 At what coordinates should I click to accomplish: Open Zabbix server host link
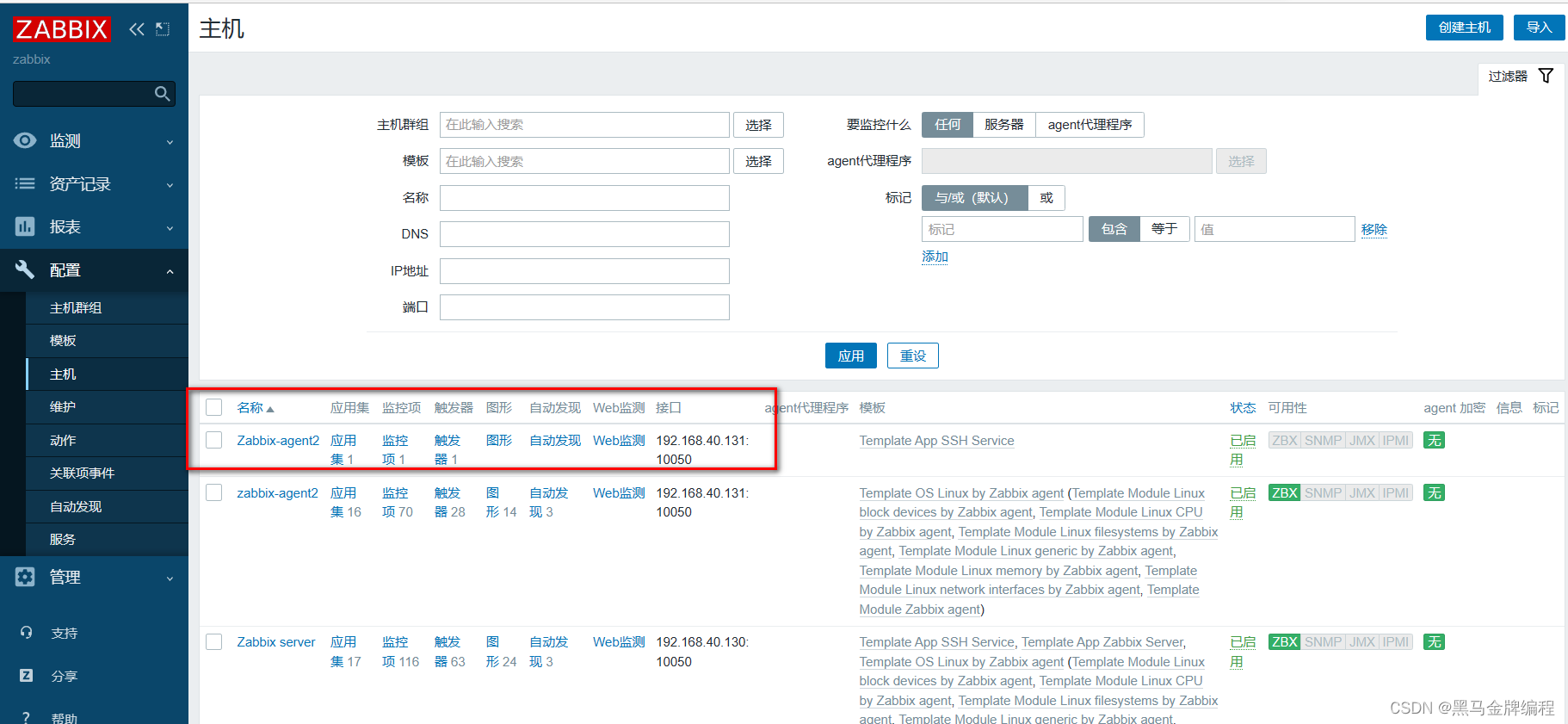276,642
